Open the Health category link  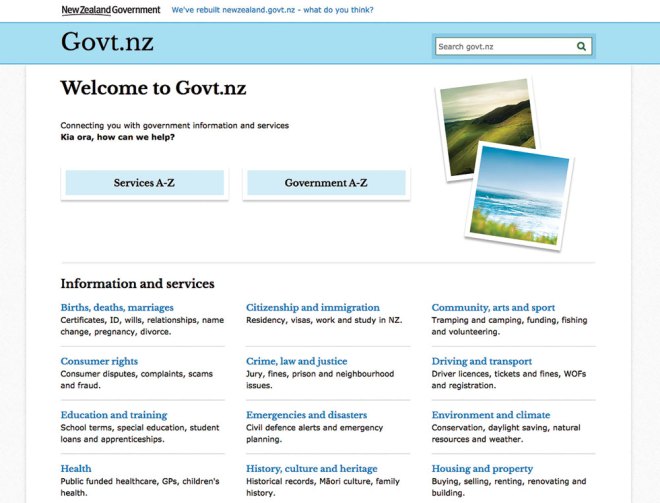point(76,468)
